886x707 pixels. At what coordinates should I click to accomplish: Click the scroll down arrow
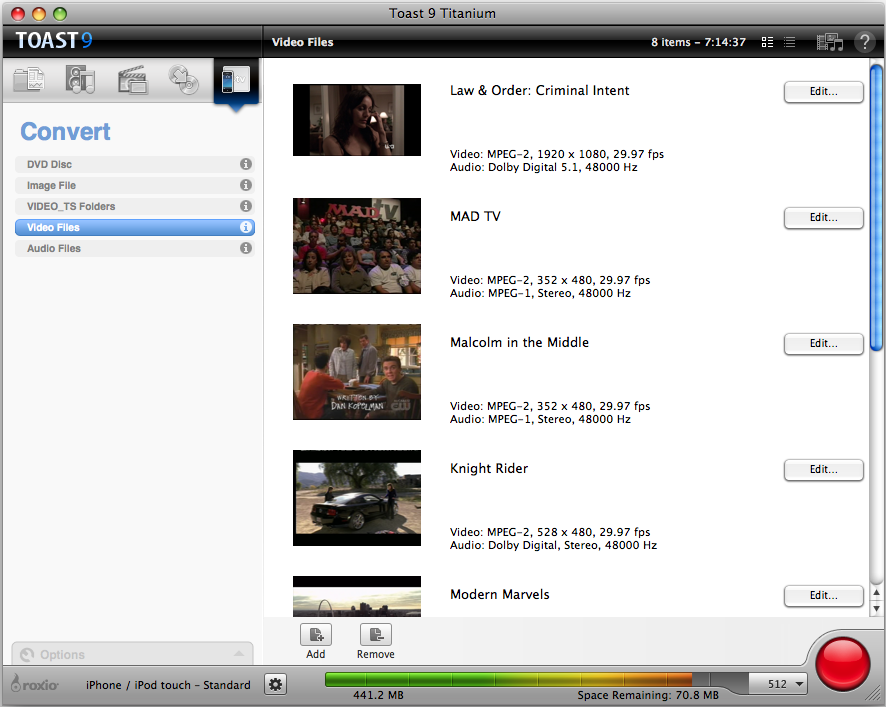coord(876,608)
